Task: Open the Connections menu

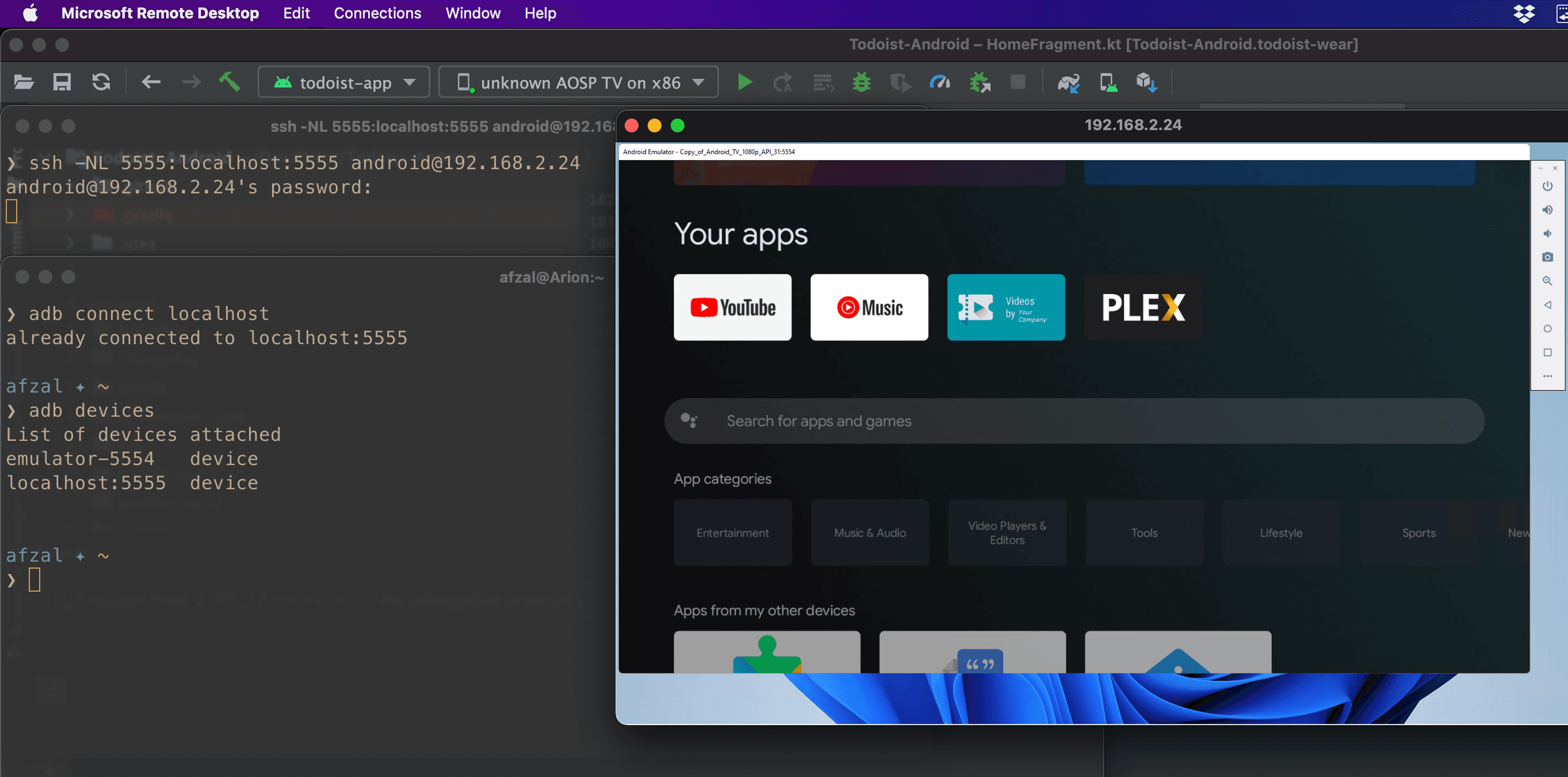Action: [377, 13]
